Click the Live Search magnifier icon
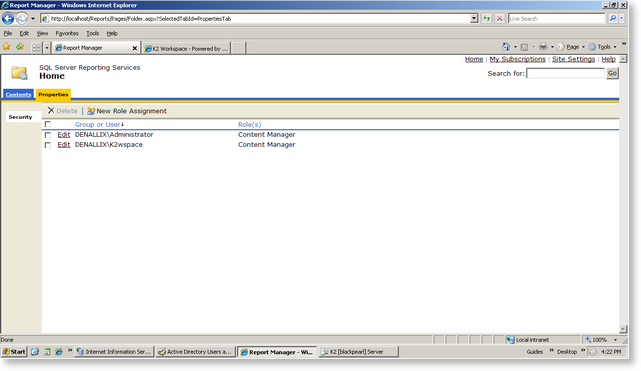Image resolution: width=641 pixels, height=371 pixels. tap(612, 18)
